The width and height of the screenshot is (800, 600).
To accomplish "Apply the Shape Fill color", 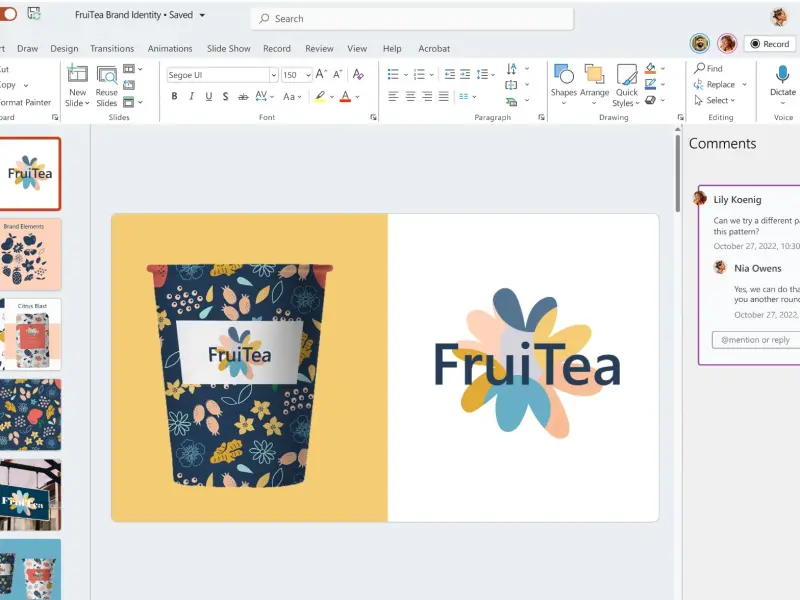I will point(651,68).
